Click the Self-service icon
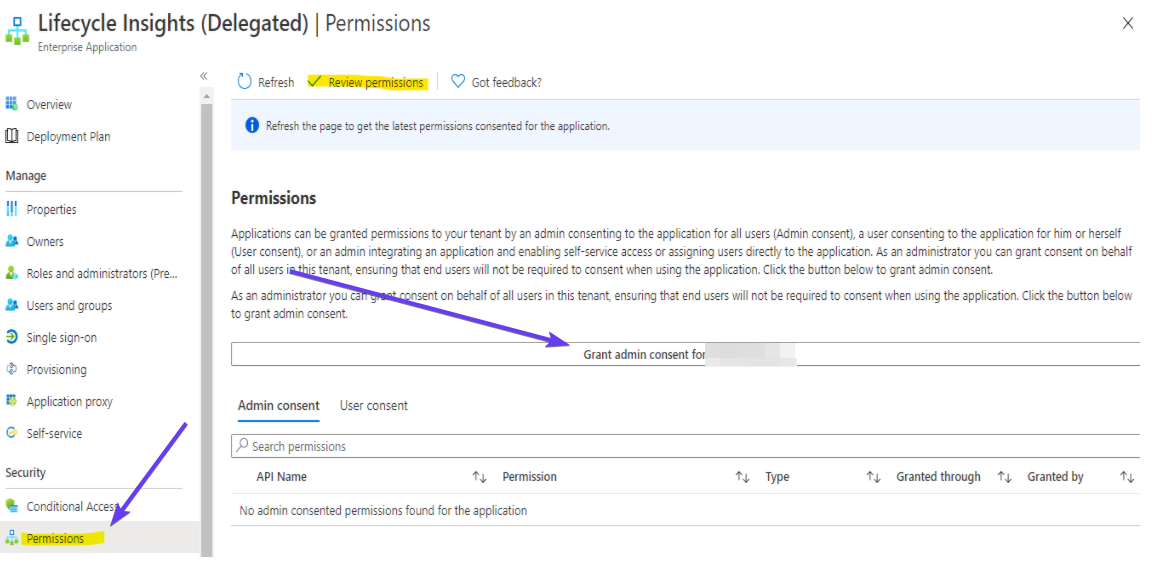1162x562 pixels. click(x=11, y=433)
